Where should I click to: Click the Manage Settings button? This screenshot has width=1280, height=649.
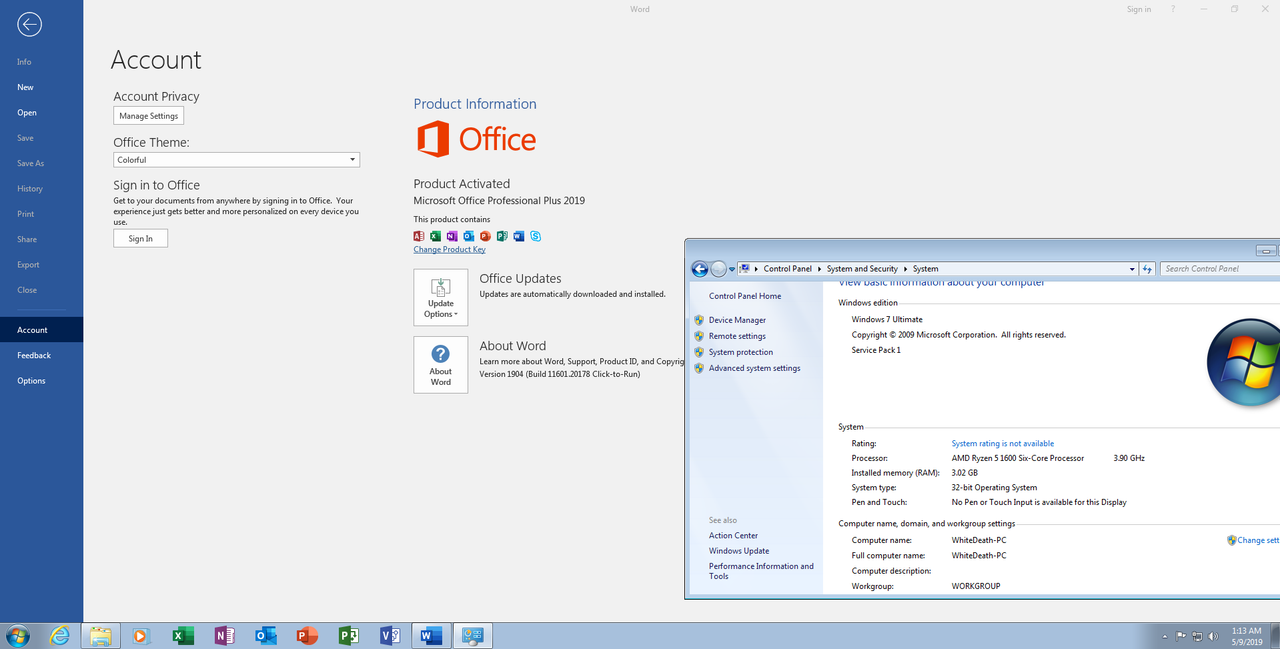click(x=149, y=116)
